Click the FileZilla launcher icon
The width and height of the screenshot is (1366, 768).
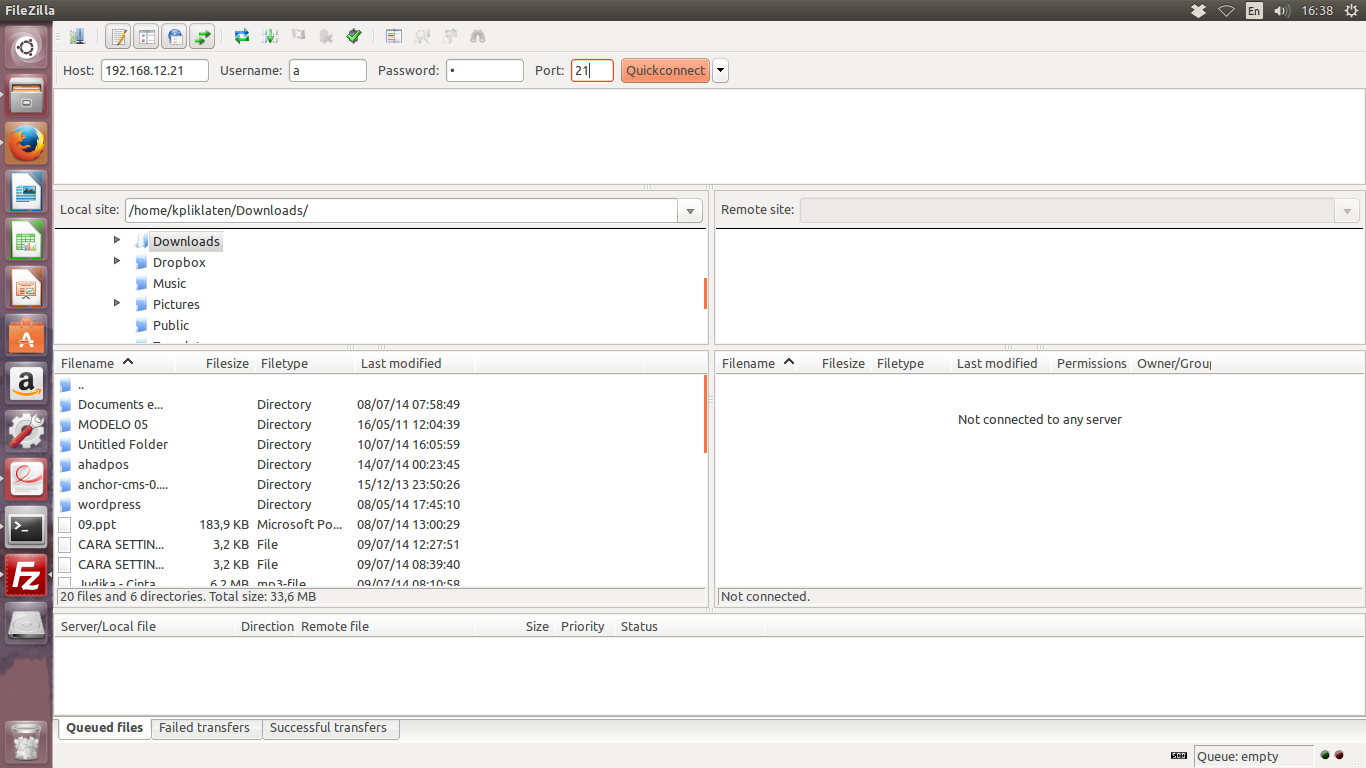[26, 576]
